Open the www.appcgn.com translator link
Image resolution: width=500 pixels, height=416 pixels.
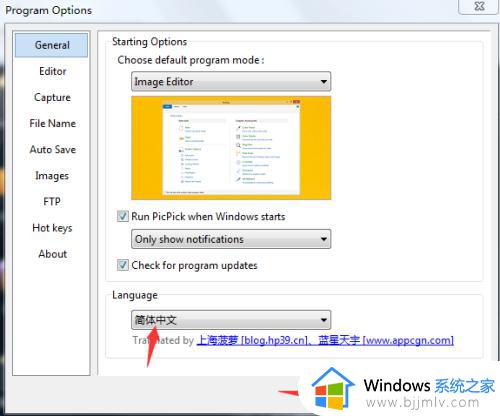point(386,340)
